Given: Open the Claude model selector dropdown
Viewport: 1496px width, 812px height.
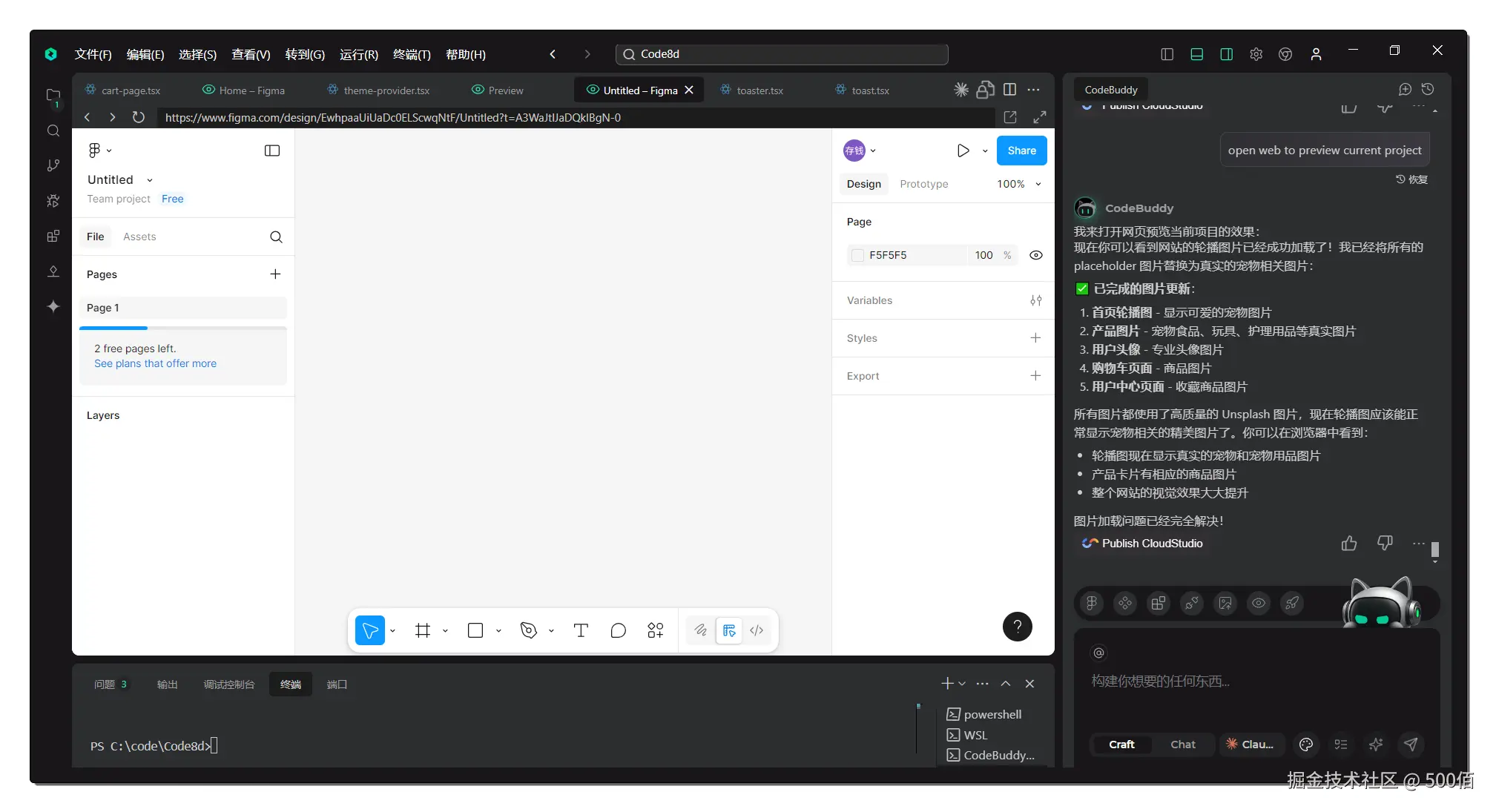Looking at the screenshot, I should point(1250,745).
